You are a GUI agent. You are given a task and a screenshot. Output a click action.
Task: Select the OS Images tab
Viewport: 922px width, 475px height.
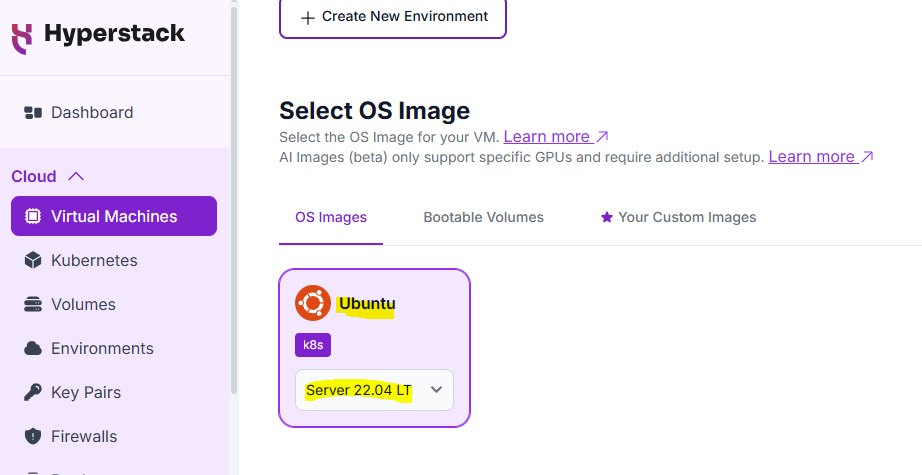[330, 217]
